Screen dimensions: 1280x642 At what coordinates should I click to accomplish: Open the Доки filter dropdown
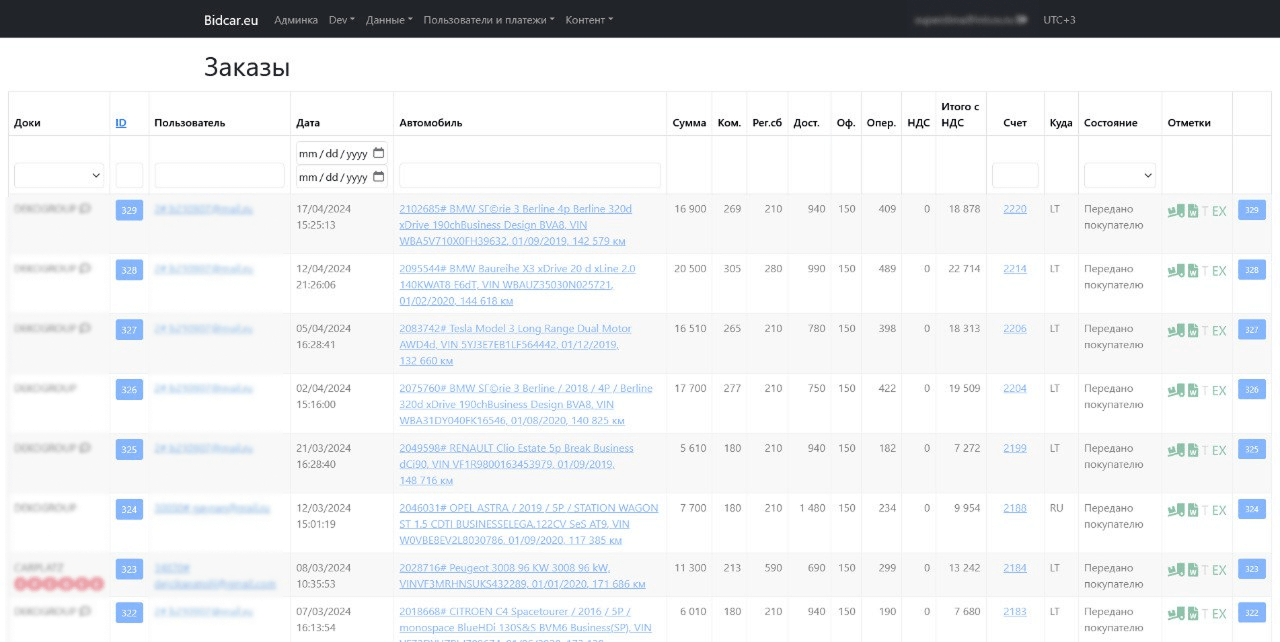pyautogui.click(x=59, y=175)
